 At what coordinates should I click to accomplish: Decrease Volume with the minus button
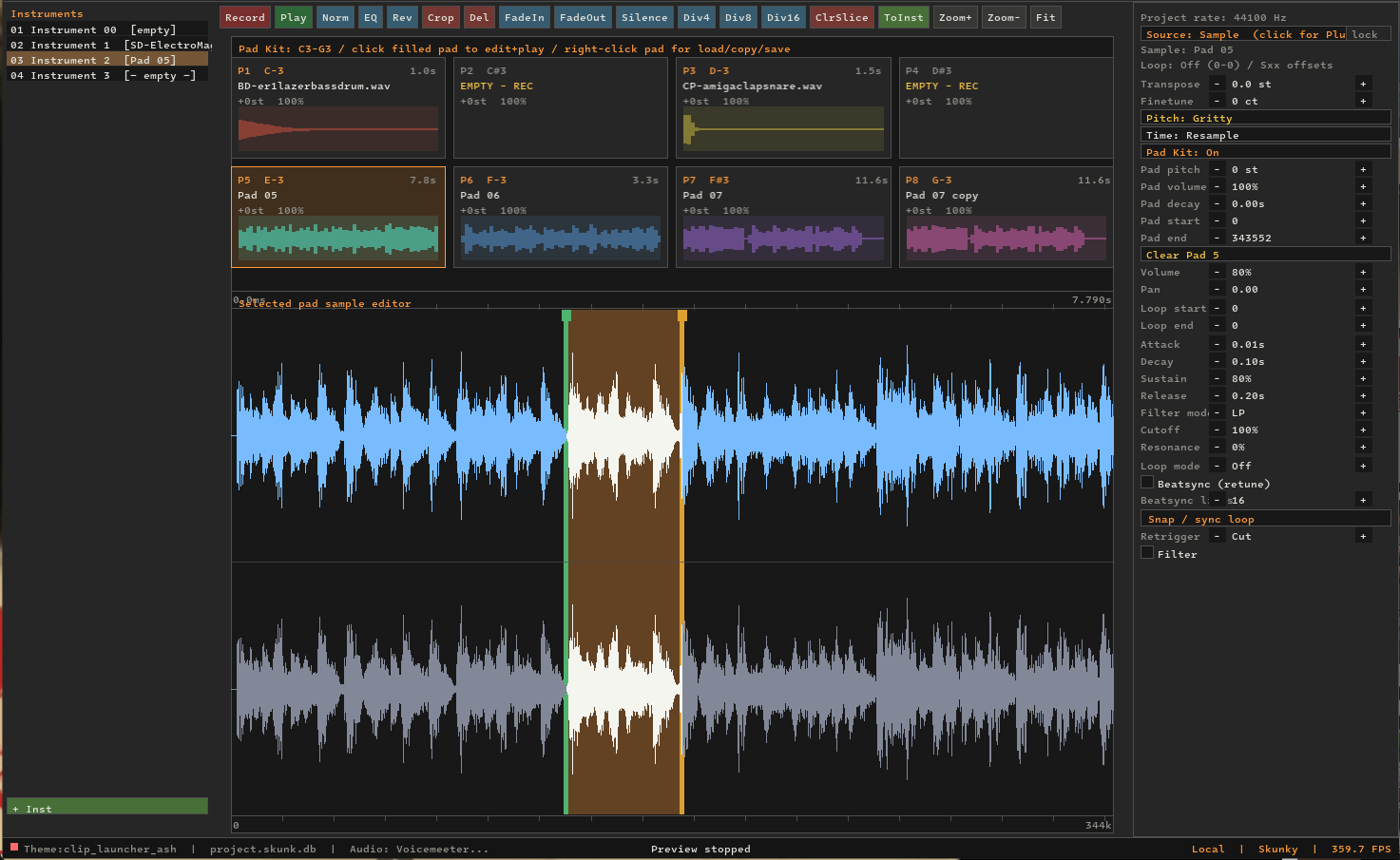pyautogui.click(x=1217, y=272)
